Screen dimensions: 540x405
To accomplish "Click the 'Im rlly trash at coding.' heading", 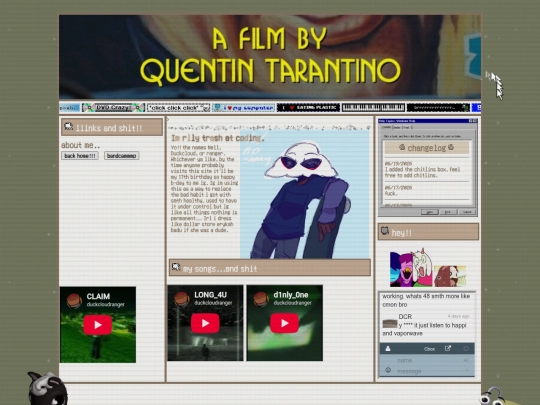I will coord(218,138).
